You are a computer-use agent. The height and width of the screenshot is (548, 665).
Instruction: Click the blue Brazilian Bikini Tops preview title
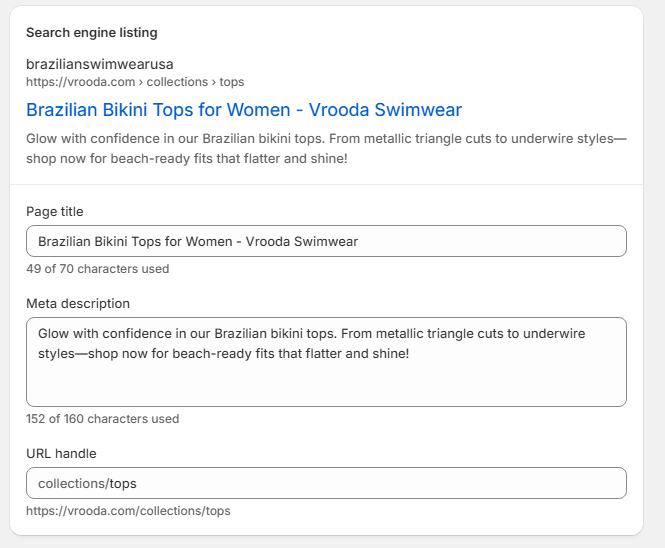pyautogui.click(x=243, y=109)
